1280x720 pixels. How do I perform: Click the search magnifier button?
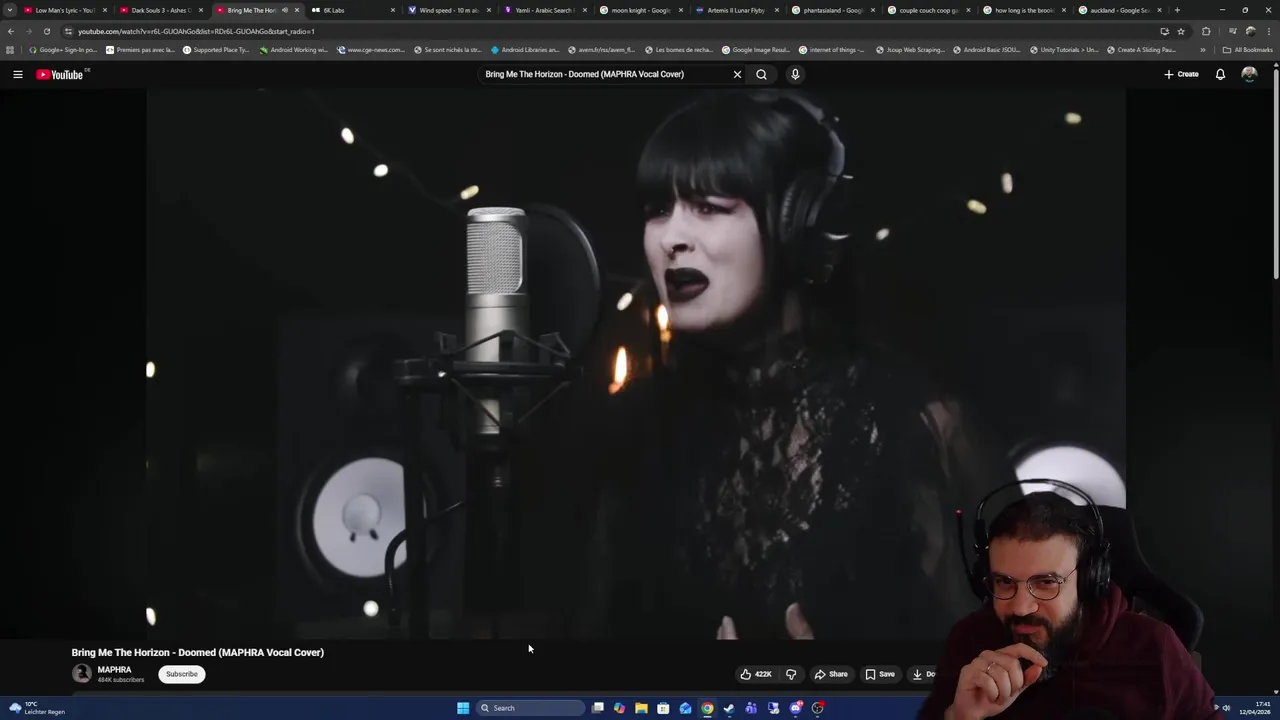(x=762, y=74)
